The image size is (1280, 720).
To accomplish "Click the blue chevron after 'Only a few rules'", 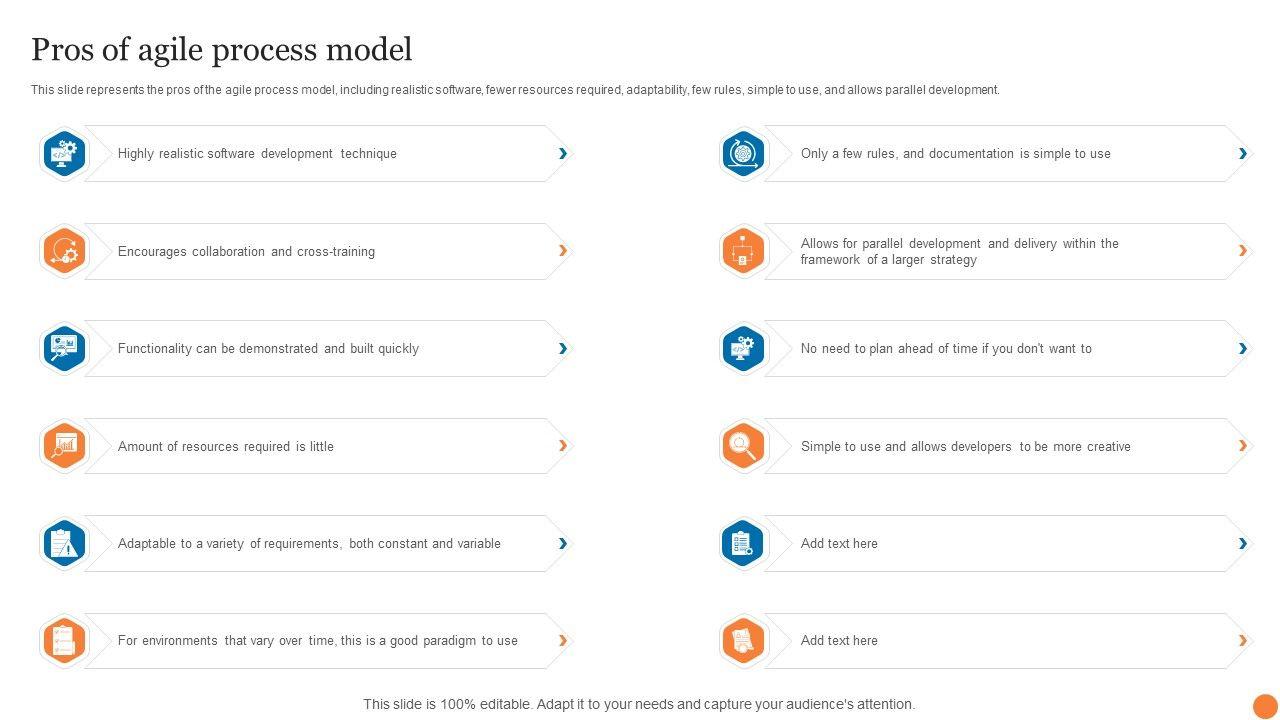I will tap(1243, 153).
